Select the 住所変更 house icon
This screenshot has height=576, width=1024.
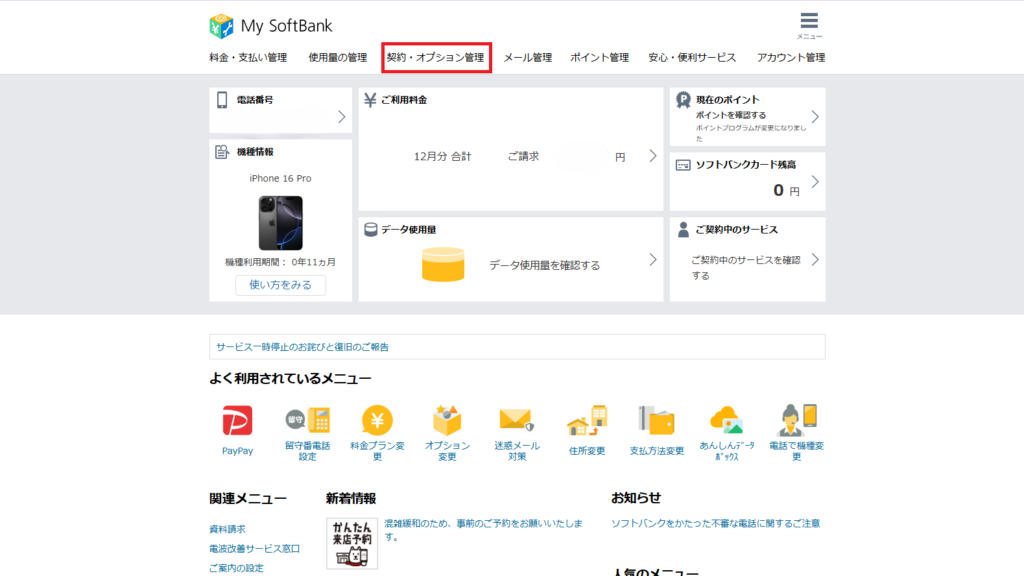587,421
